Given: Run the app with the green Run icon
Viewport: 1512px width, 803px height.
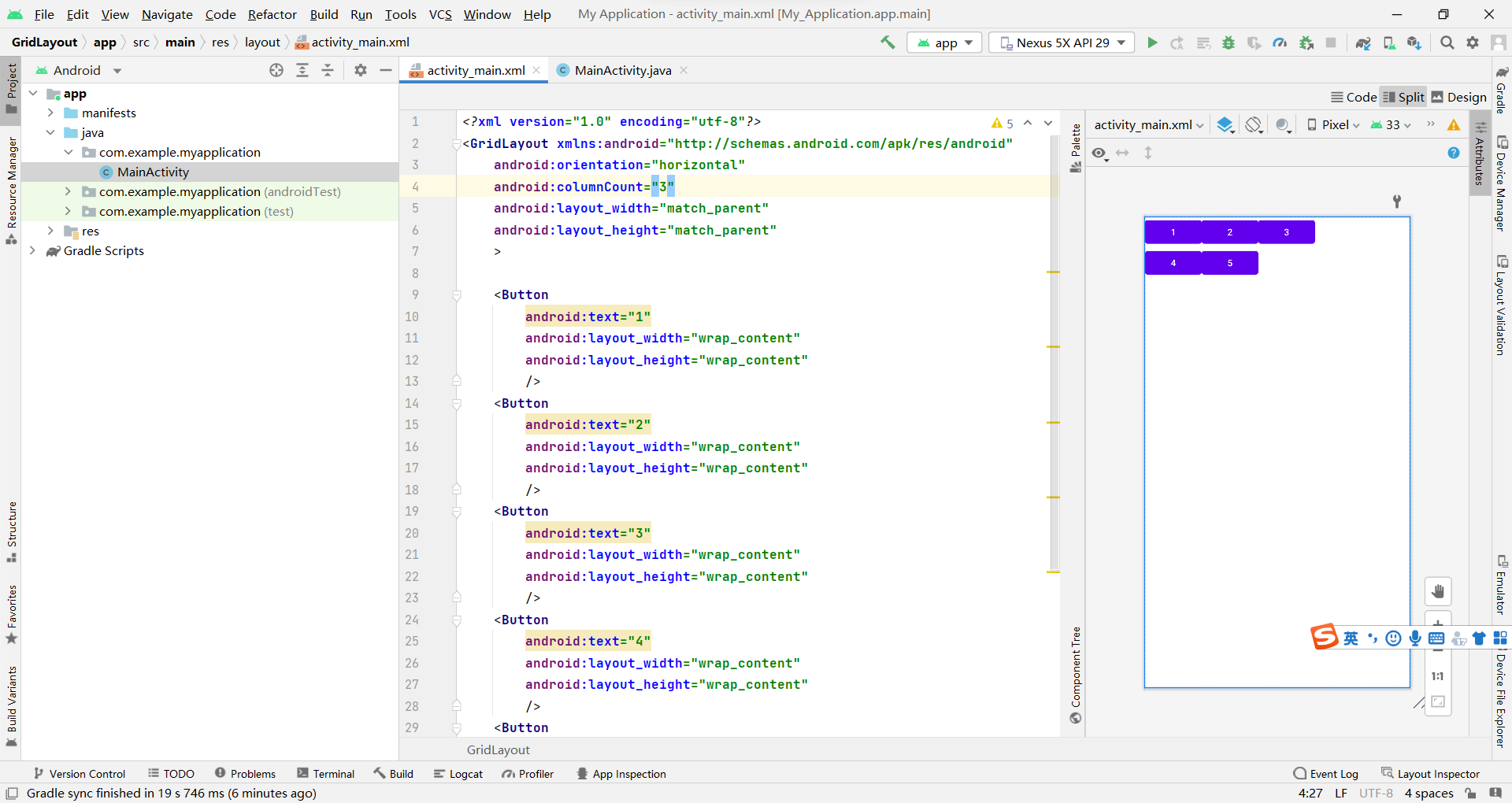Looking at the screenshot, I should point(1152,43).
